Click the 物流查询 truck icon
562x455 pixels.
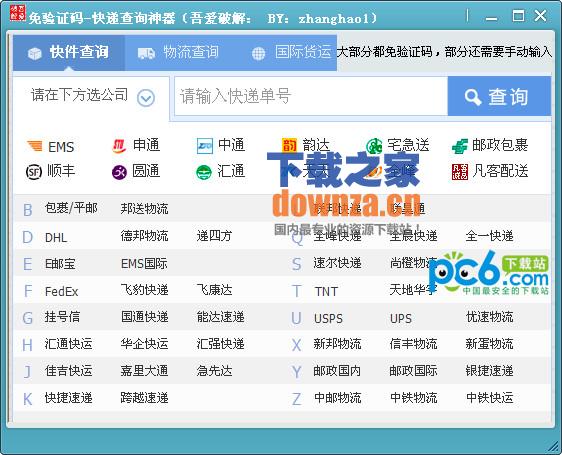146,53
